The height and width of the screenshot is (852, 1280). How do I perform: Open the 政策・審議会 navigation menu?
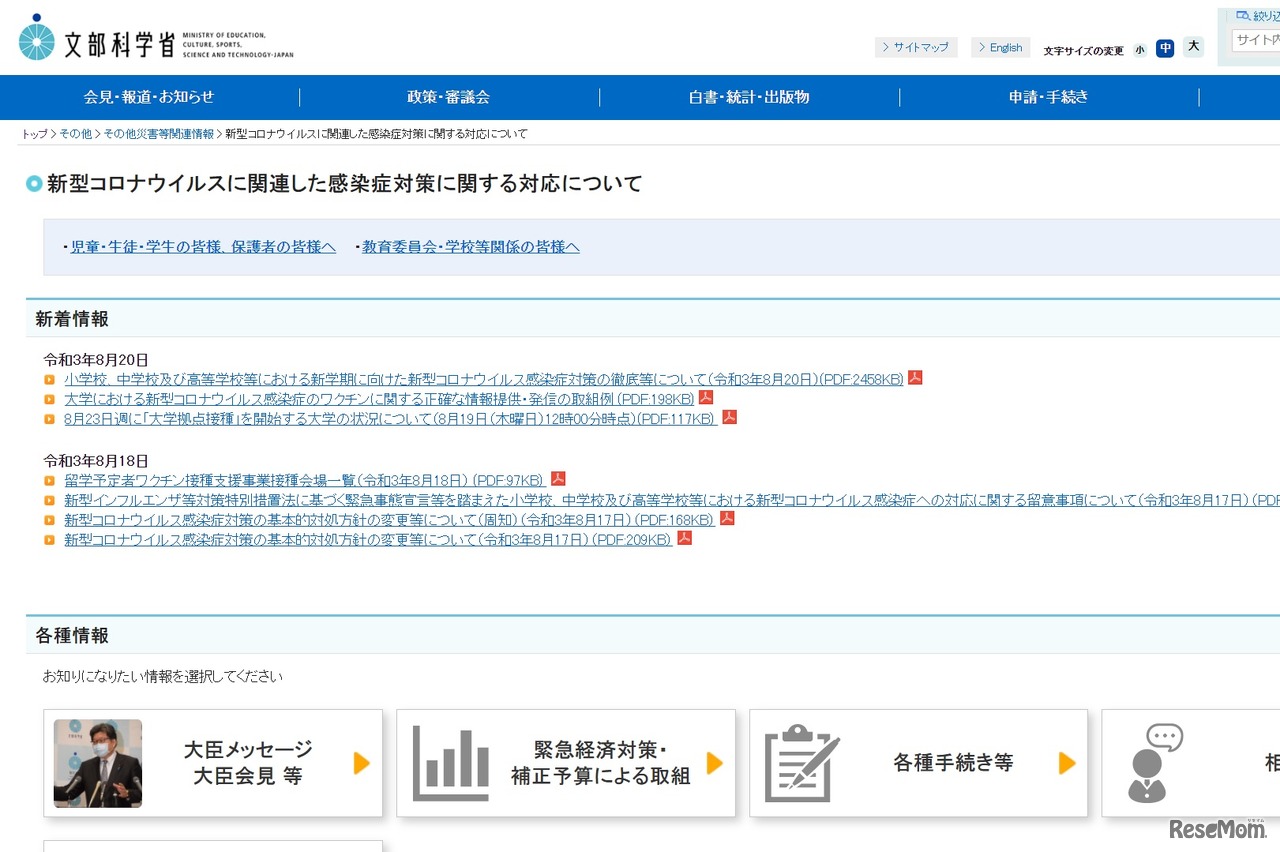[x=449, y=97]
